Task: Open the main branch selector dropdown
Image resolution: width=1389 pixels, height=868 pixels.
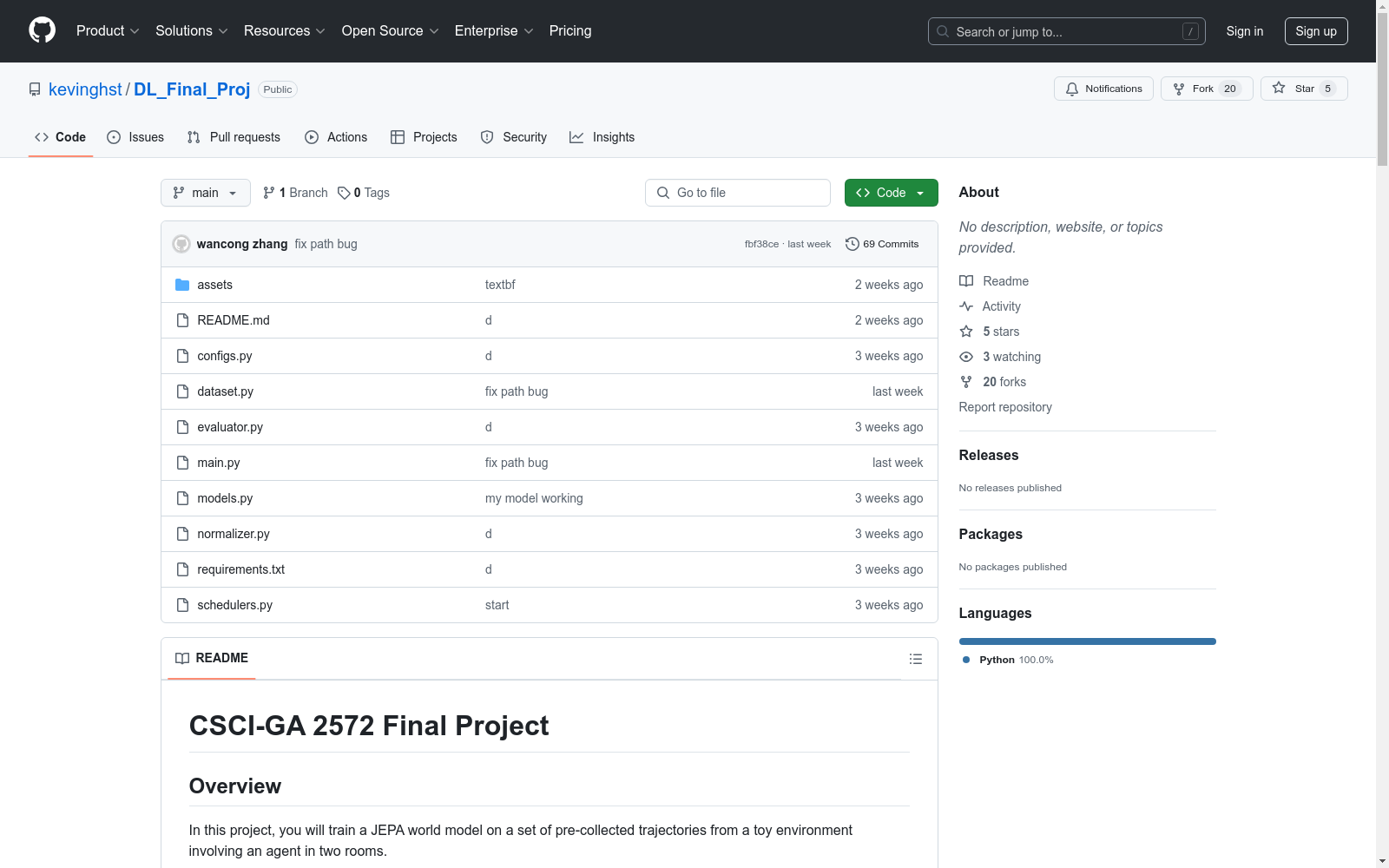Action: coord(206,193)
